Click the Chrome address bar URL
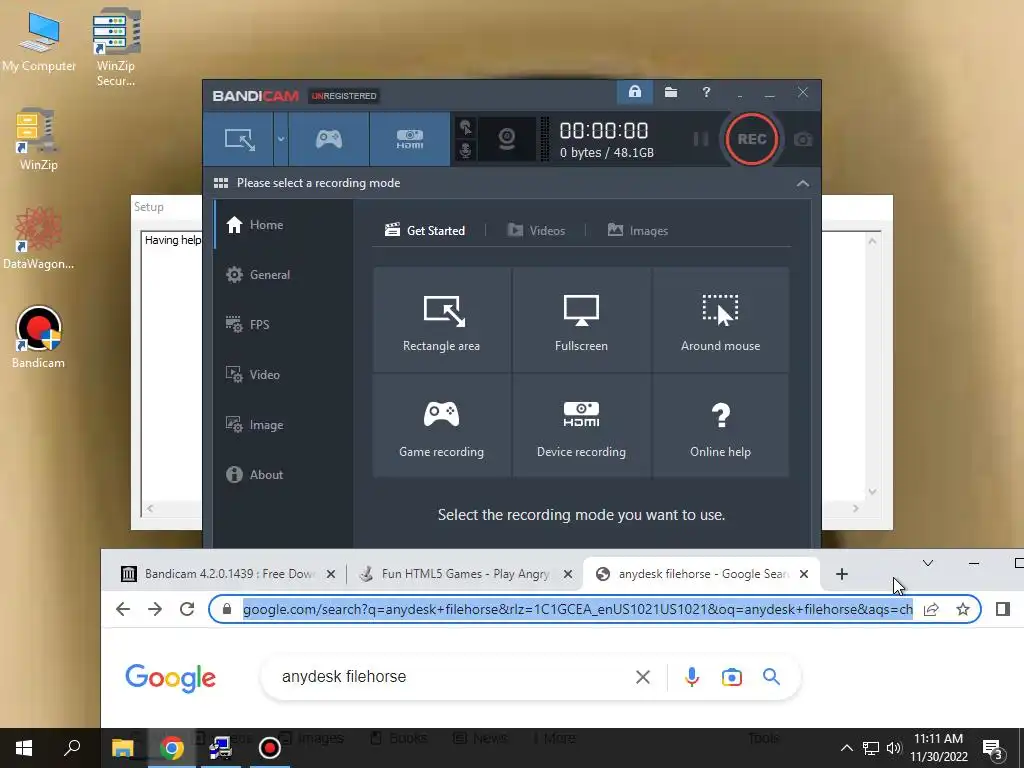 (578, 609)
